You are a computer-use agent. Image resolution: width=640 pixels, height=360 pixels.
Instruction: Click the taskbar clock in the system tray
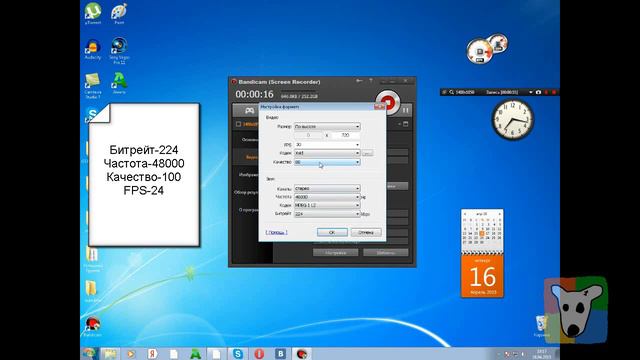pyautogui.click(x=542, y=354)
